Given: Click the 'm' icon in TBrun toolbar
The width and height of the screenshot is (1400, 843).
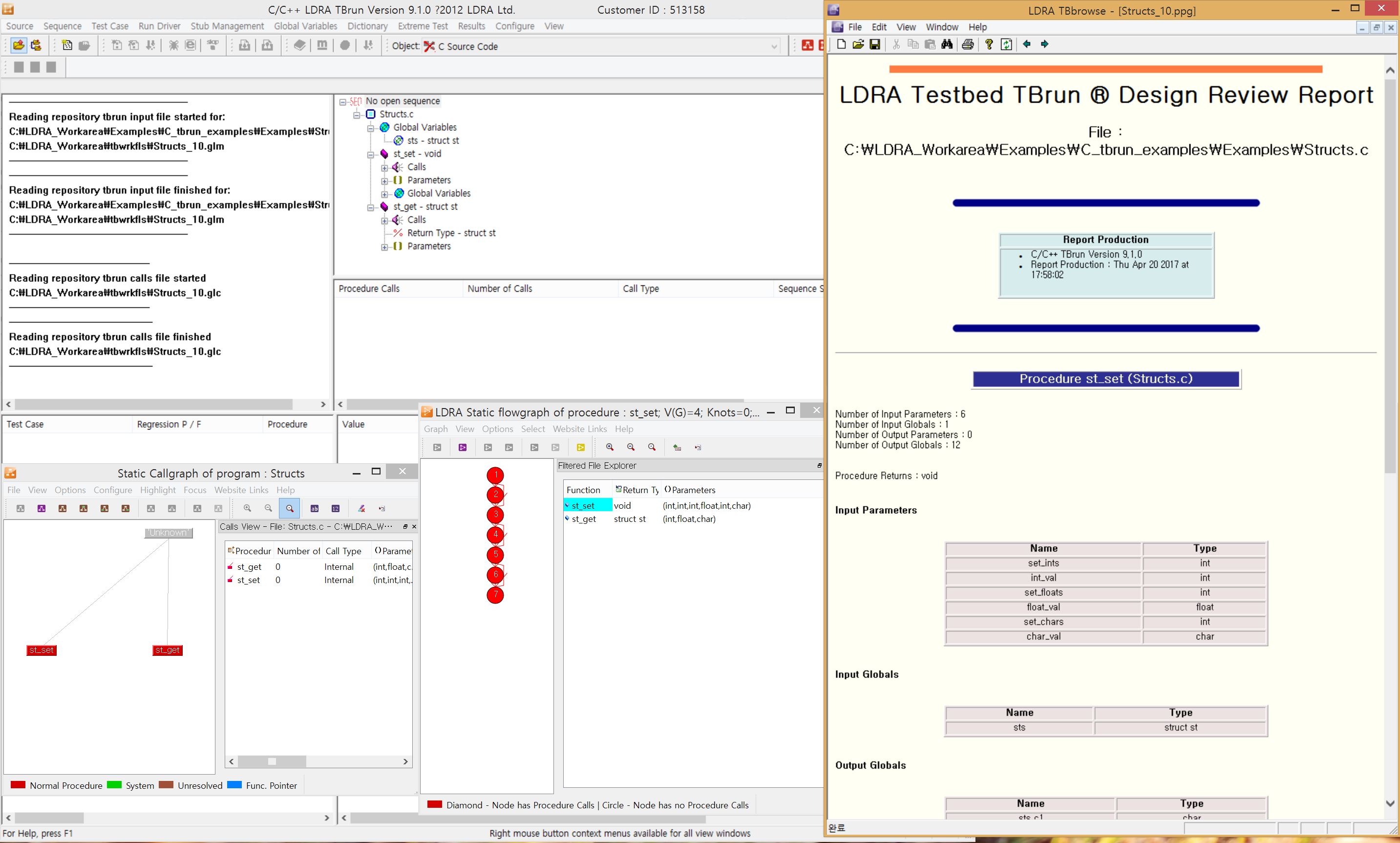Looking at the screenshot, I should [322, 45].
